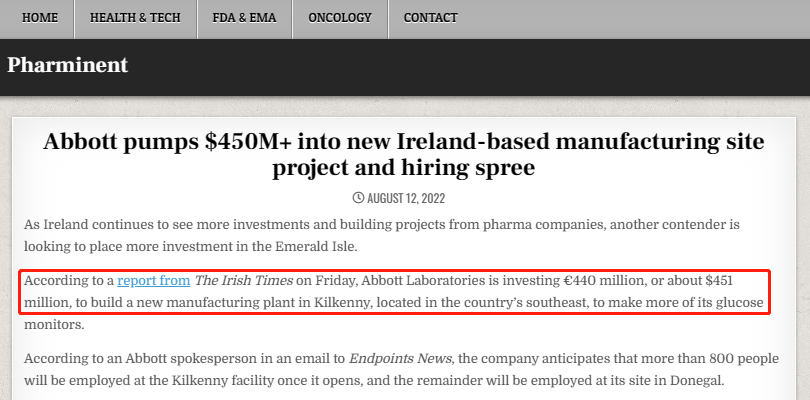
Task: Click the empty gray bar right of CONTACT
Action: click(x=642, y=19)
